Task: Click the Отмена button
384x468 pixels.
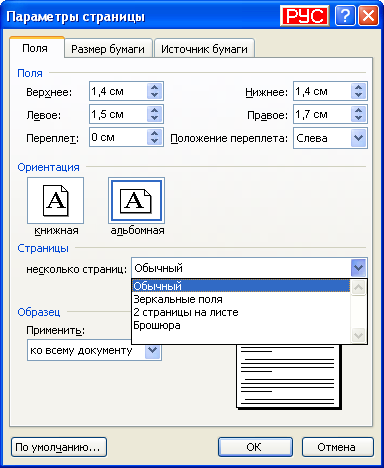Action: [x=338, y=447]
